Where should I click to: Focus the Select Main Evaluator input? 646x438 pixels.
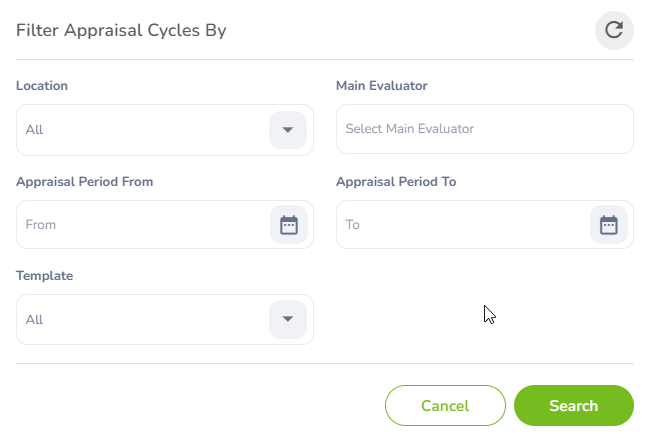coord(484,129)
